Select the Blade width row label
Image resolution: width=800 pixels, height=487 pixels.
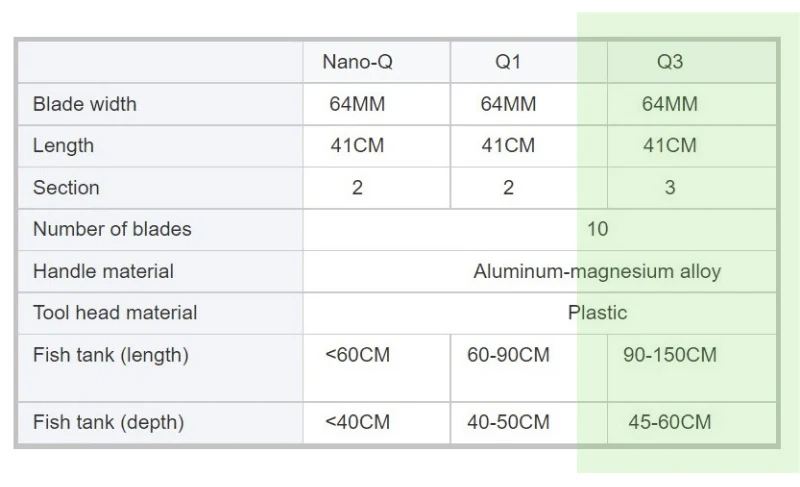[x=85, y=104]
